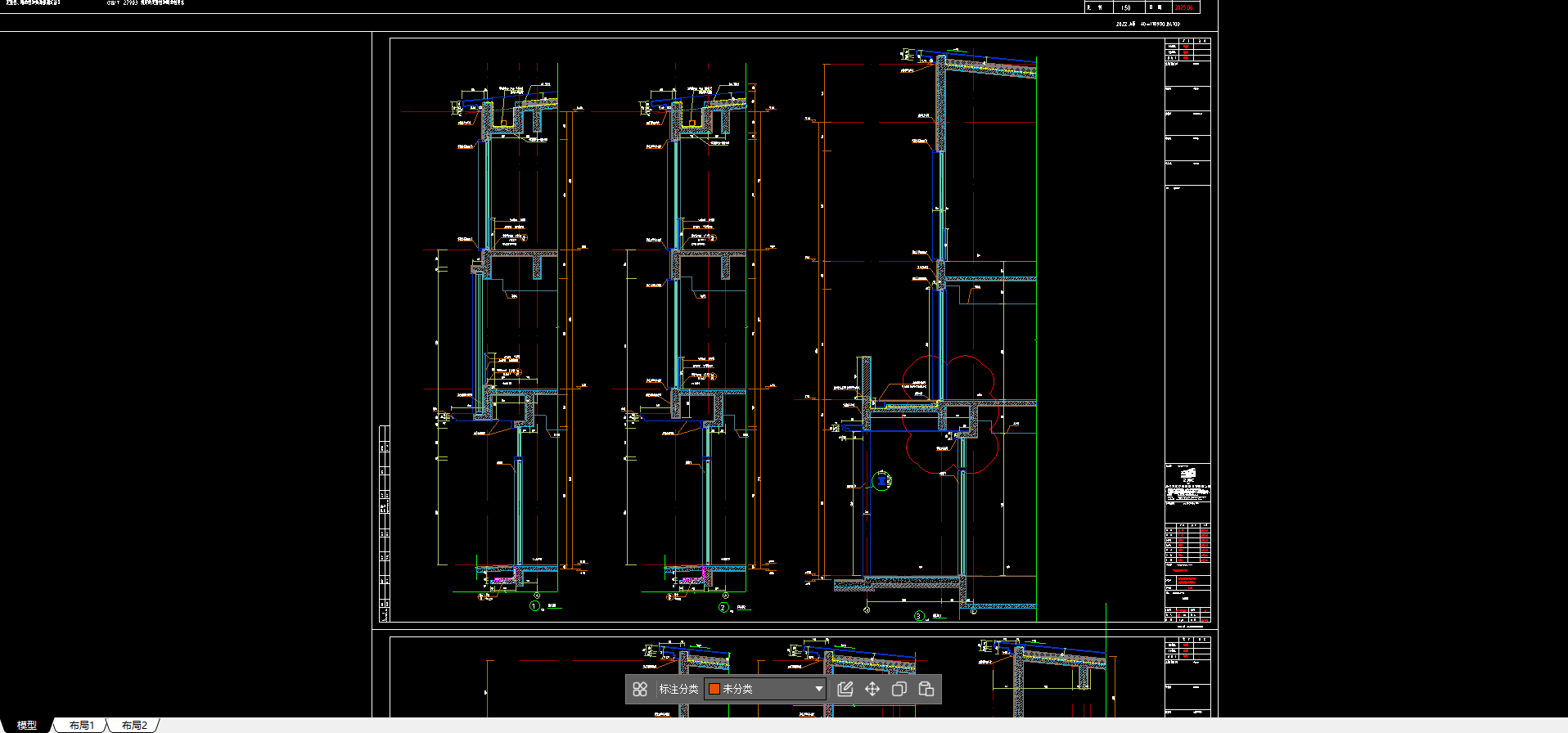
Task: Expand the 未分类 category dropdown
Action: pos(765,689)
